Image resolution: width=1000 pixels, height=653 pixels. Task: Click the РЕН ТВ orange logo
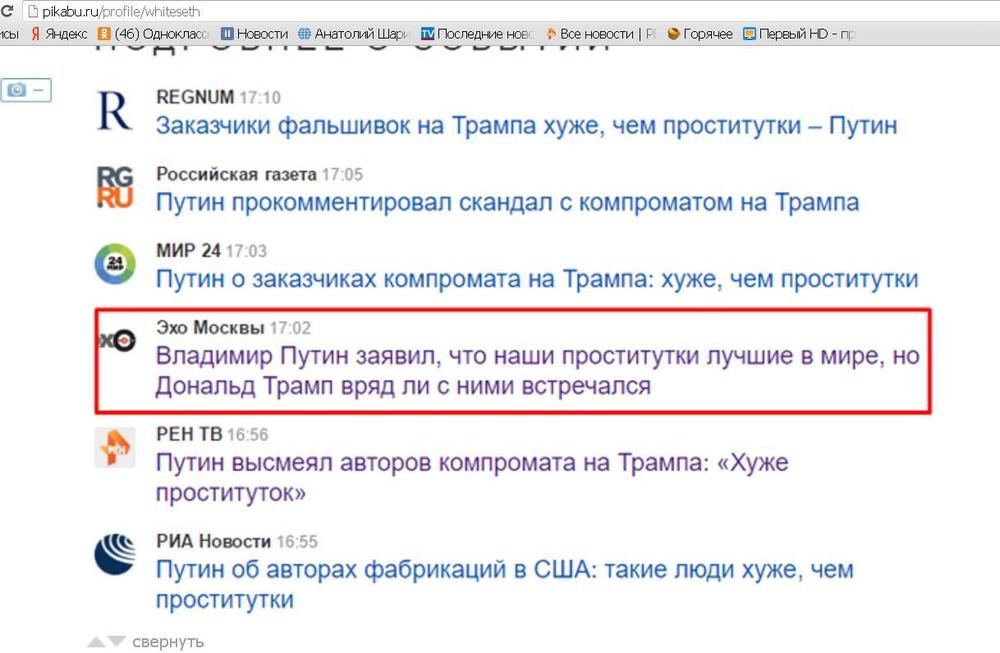115,448
